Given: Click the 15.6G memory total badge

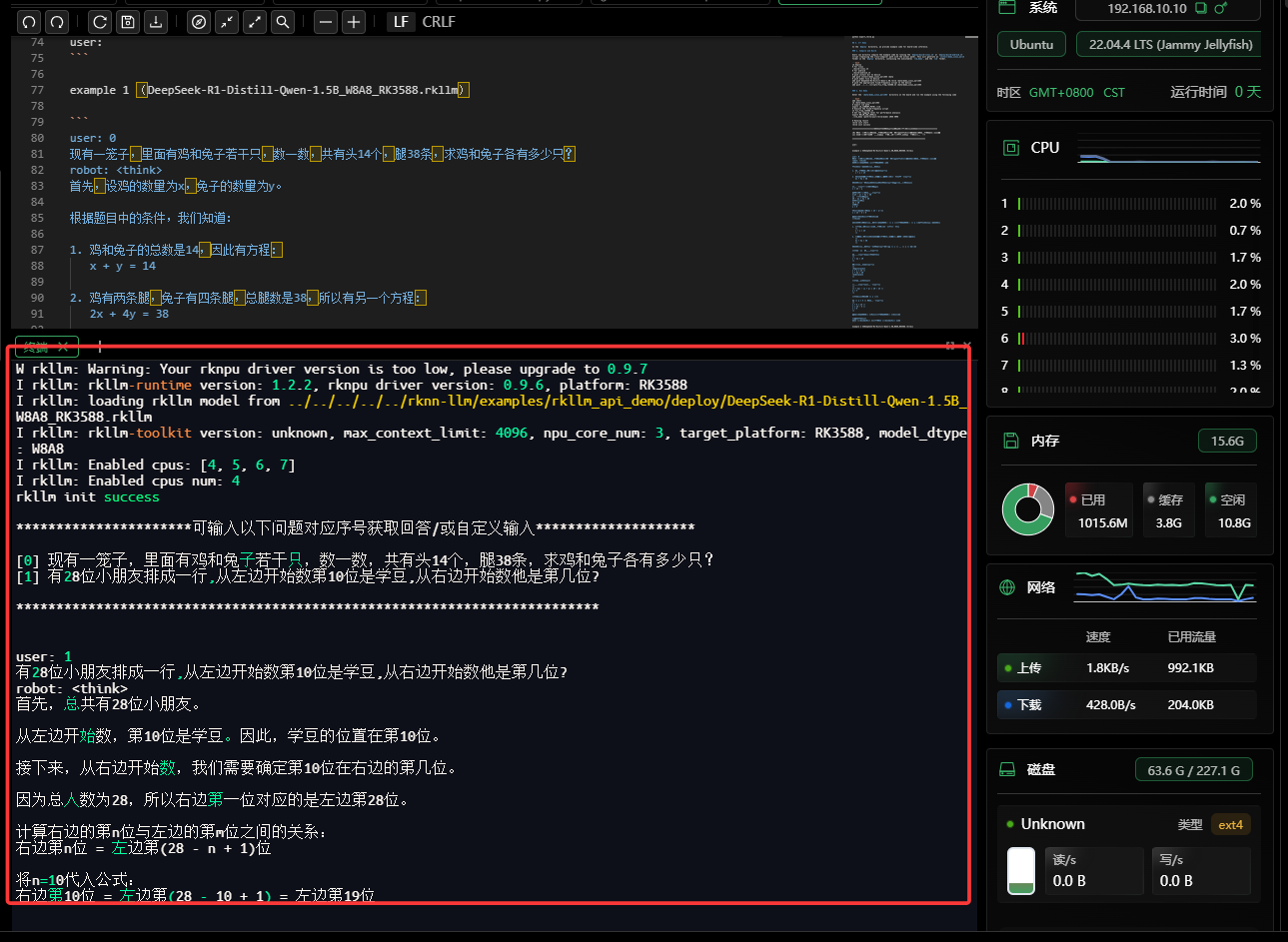Looking at the screenshot, I should pos(1227,441).
